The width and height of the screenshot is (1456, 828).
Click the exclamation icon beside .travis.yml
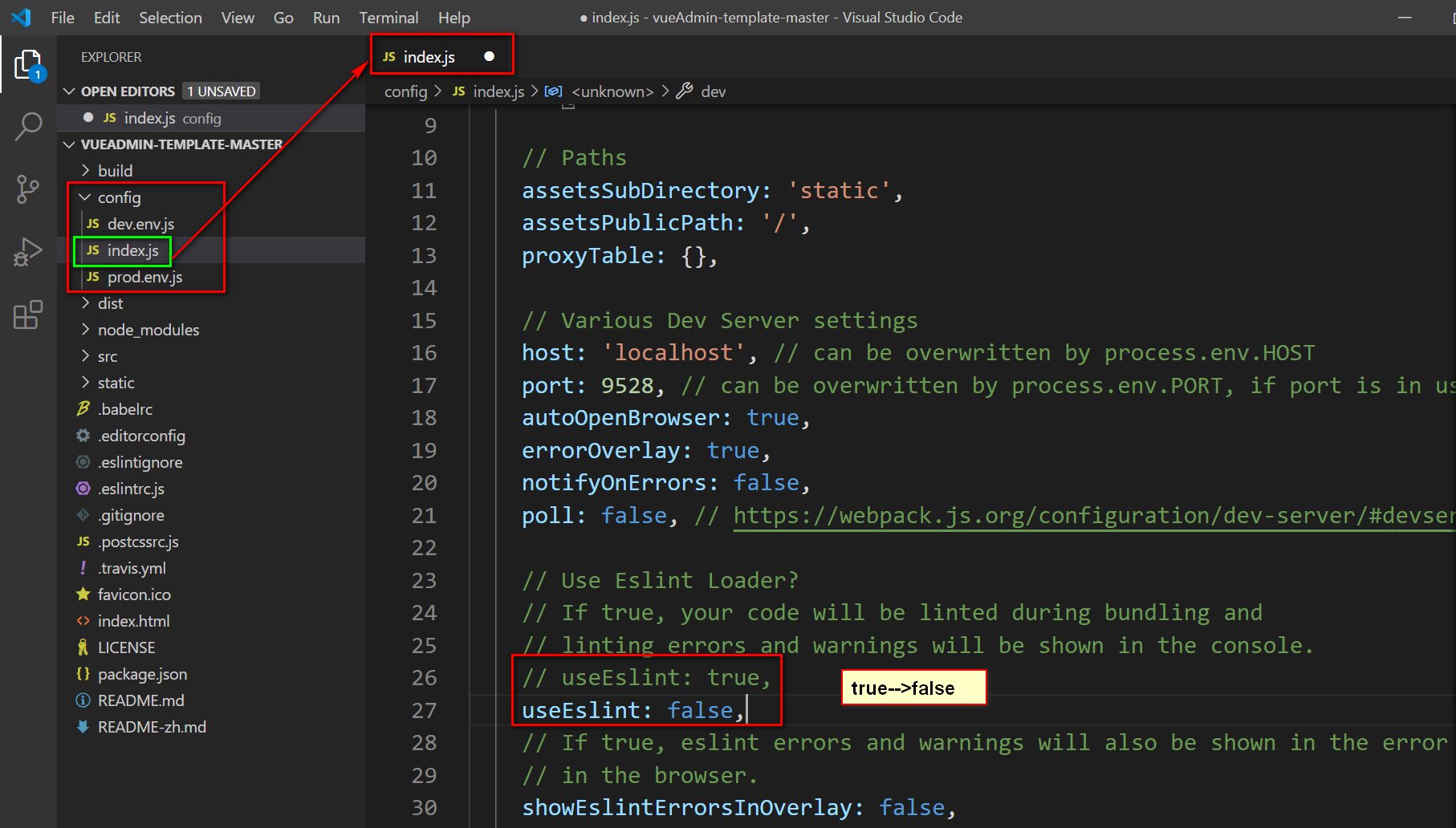click(x=83, y=568)
